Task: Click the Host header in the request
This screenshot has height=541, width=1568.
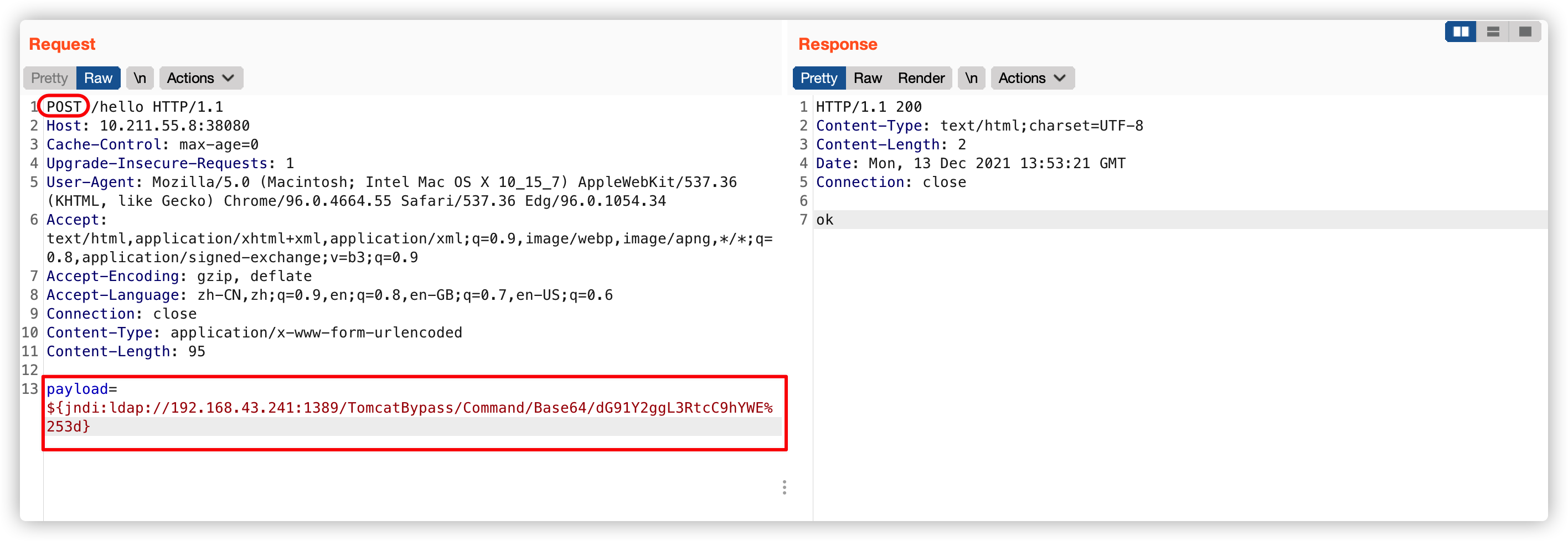Action: 148,126
